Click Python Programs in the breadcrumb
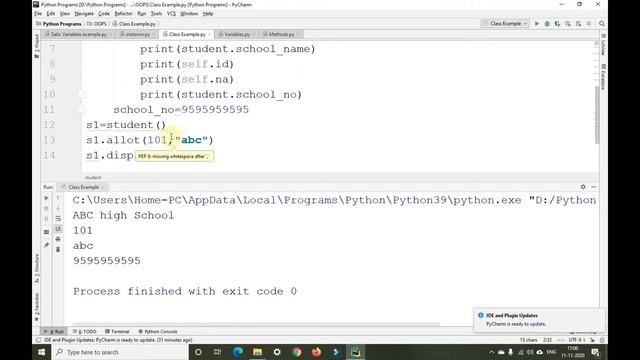Image resolution: width=640 pixels, height=360 pixels. coord(62,24)
